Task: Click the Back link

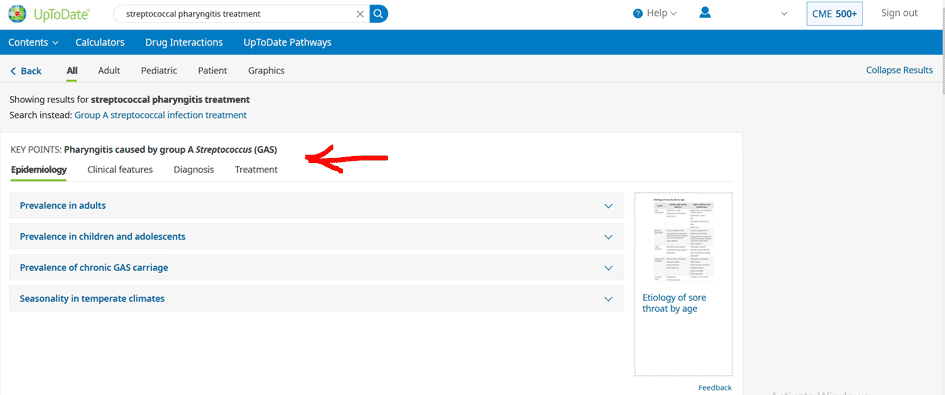Action: pos(26,71)
